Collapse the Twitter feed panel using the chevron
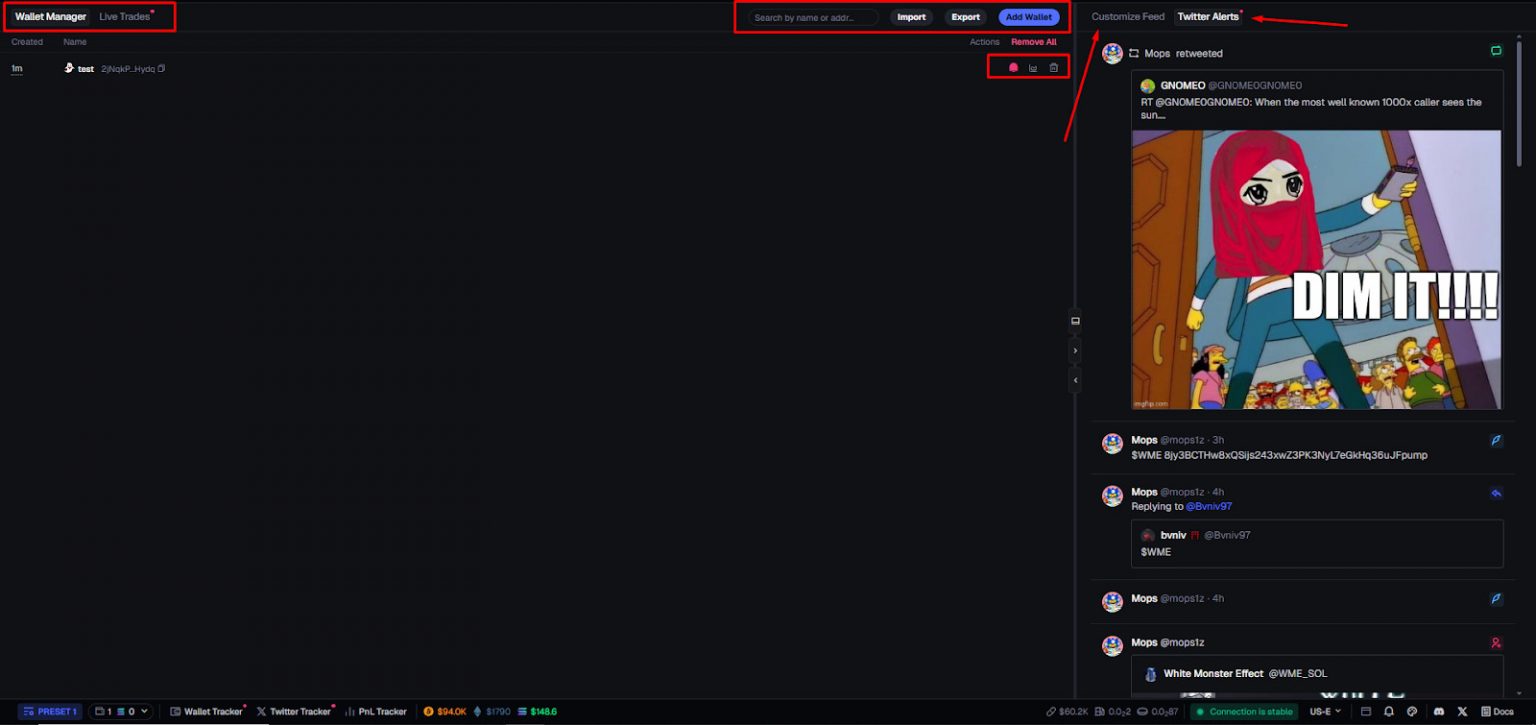The height and width of the screenshot is (725, 1536). tap(1075, 350)
